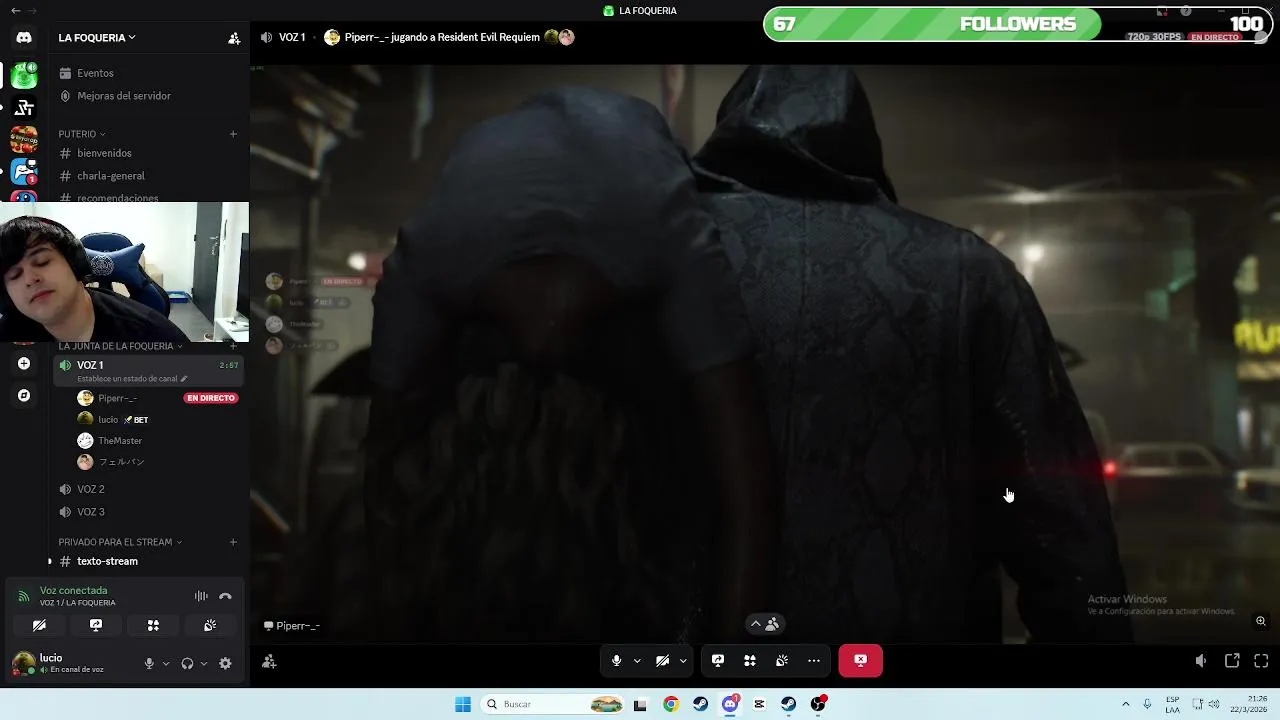Viewport: 1280px width, 720px height.
Task: Open LA FOQUERIA server dropdown menu
Action: coord(97,38)
